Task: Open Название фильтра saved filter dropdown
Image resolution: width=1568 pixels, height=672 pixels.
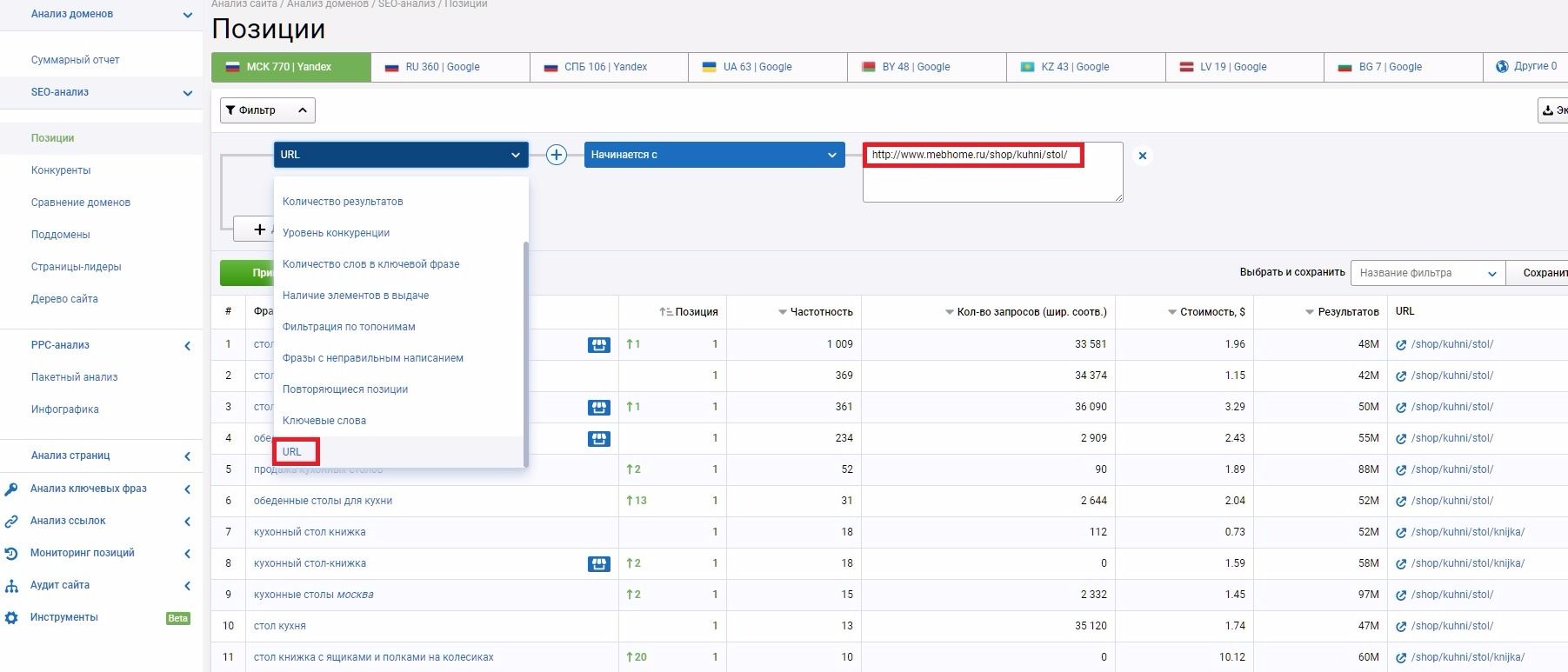Action: 1427,273
